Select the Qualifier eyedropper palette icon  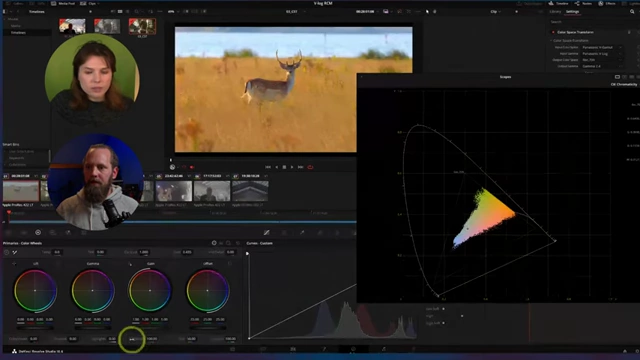pyautogui.click(x=302, y=232)
